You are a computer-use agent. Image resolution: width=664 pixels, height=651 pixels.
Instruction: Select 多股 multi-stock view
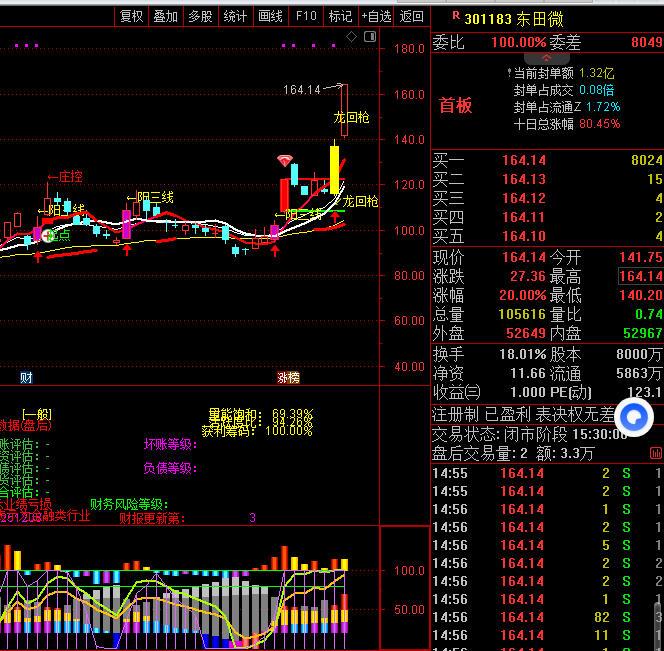pyautogui.click(x=200, y=16)
